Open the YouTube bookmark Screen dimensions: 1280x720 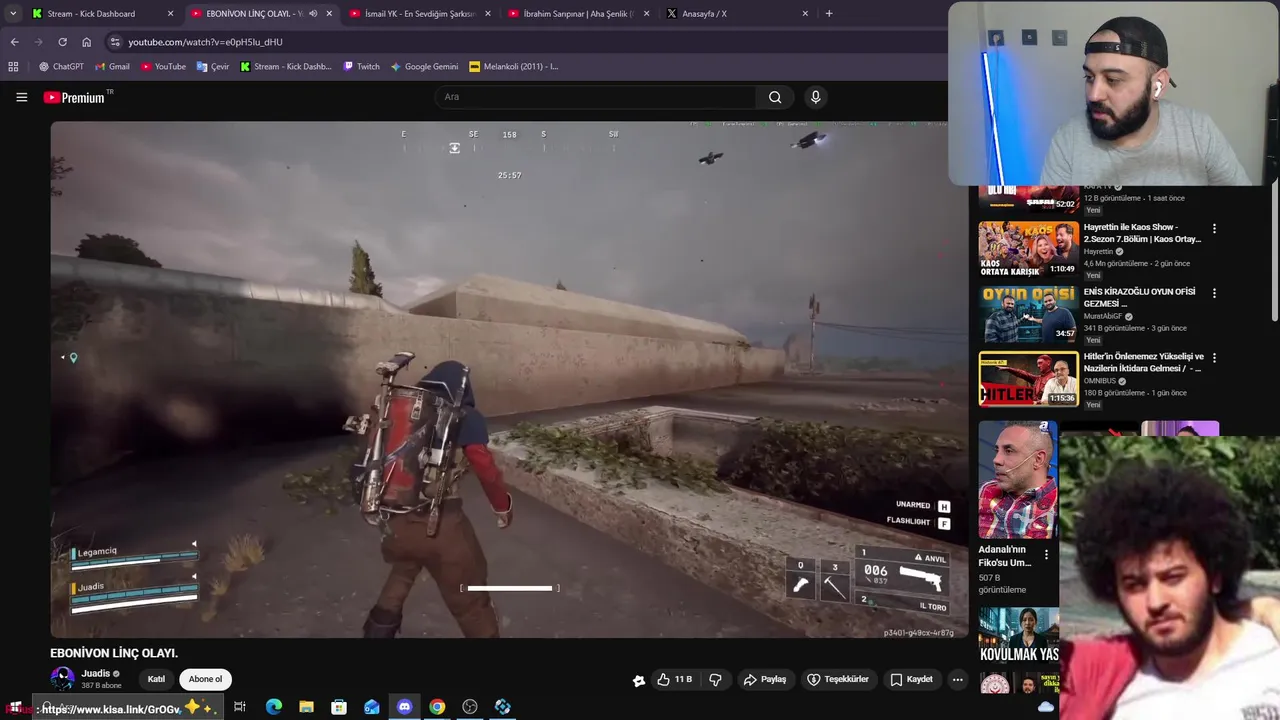pos(163,67)
